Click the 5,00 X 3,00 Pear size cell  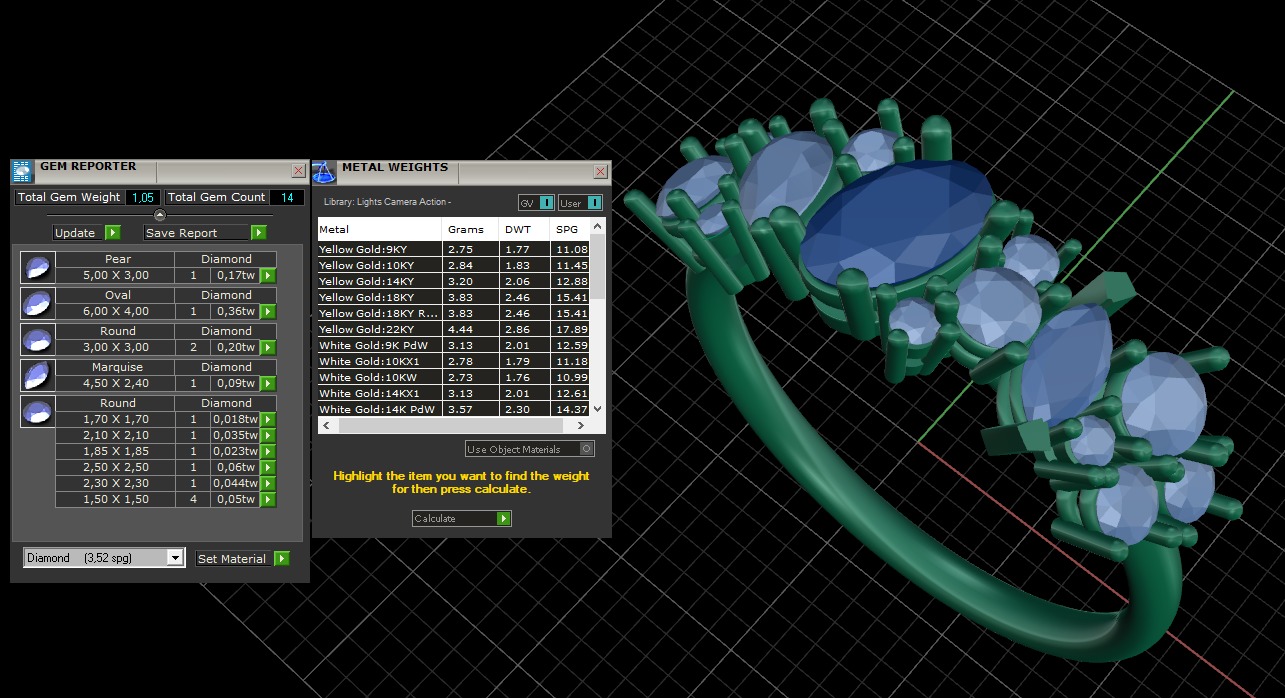(x=115, y=275)
